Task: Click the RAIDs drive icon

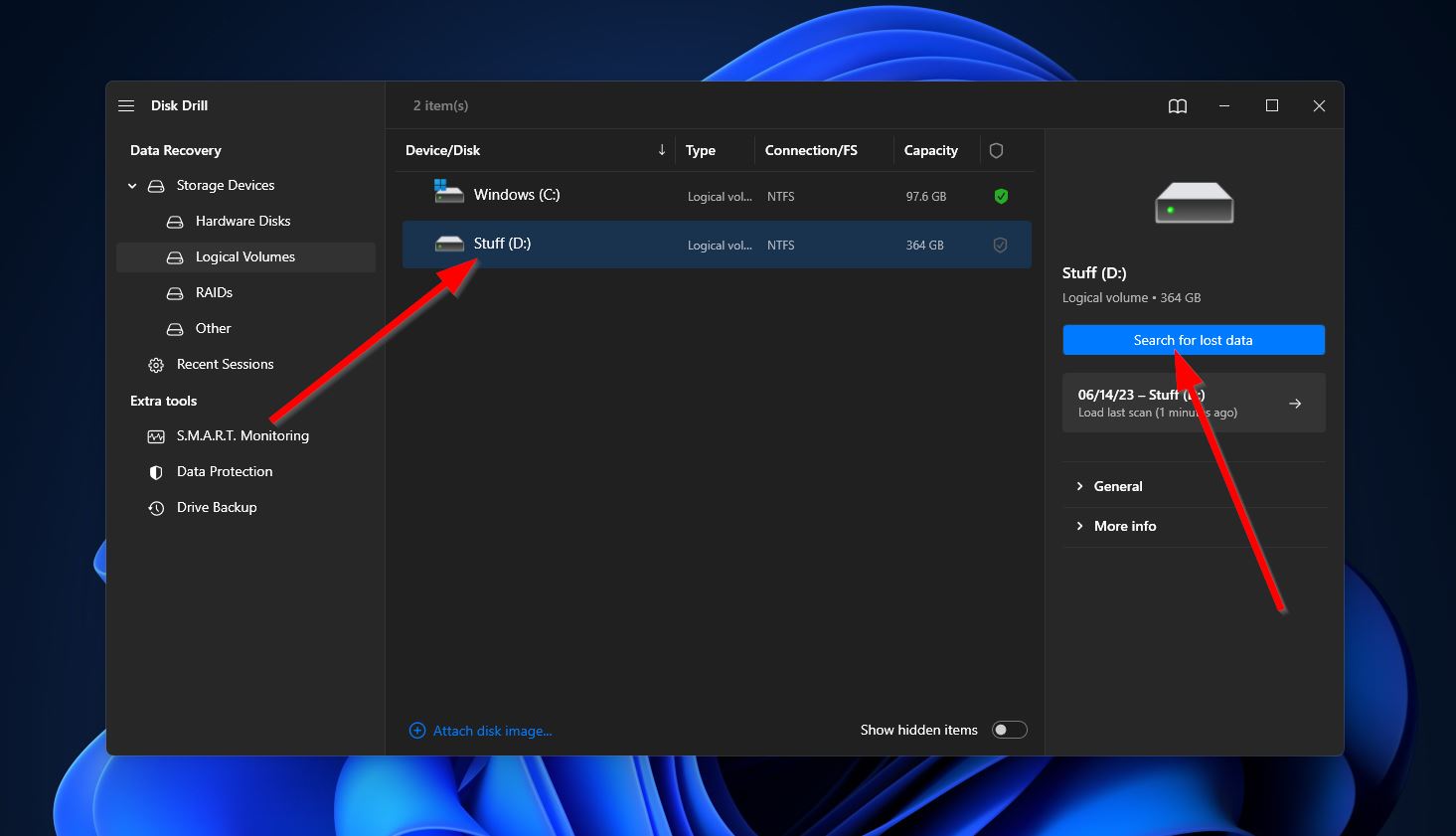Action: tap(175, 293)
